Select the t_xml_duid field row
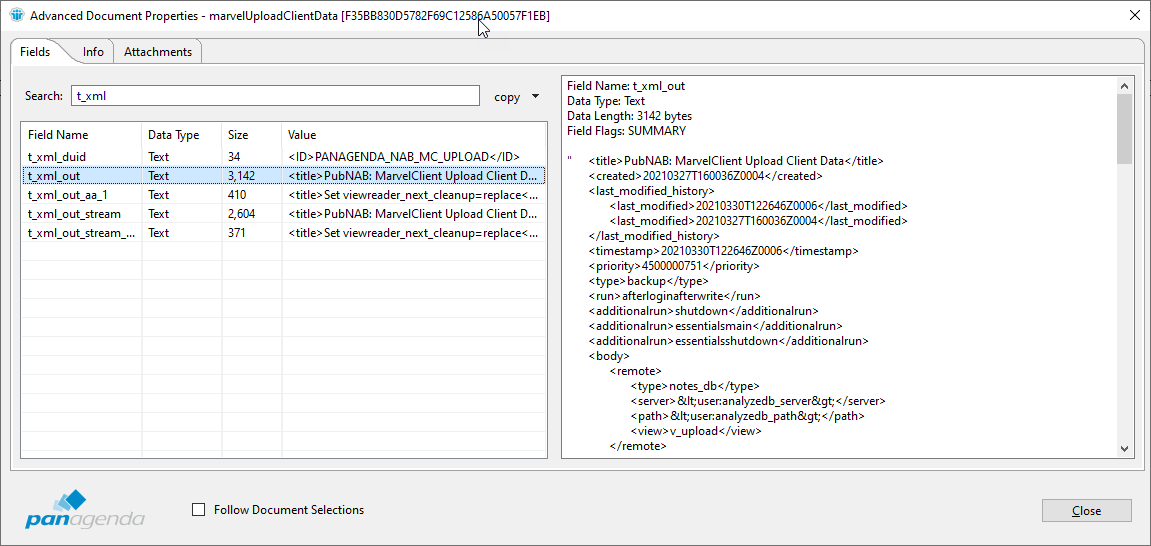 pos(57,157)
